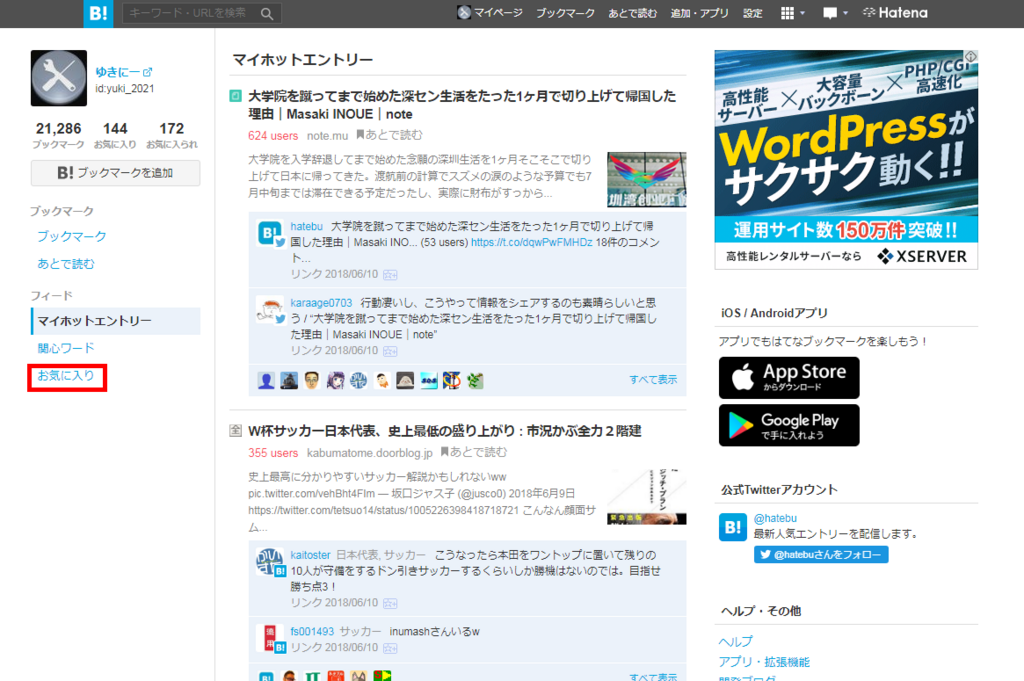Screen dimensions: 1024x681
Task: Click @hatebuさんをフォロー button
Action: click(x=821, y=554)
